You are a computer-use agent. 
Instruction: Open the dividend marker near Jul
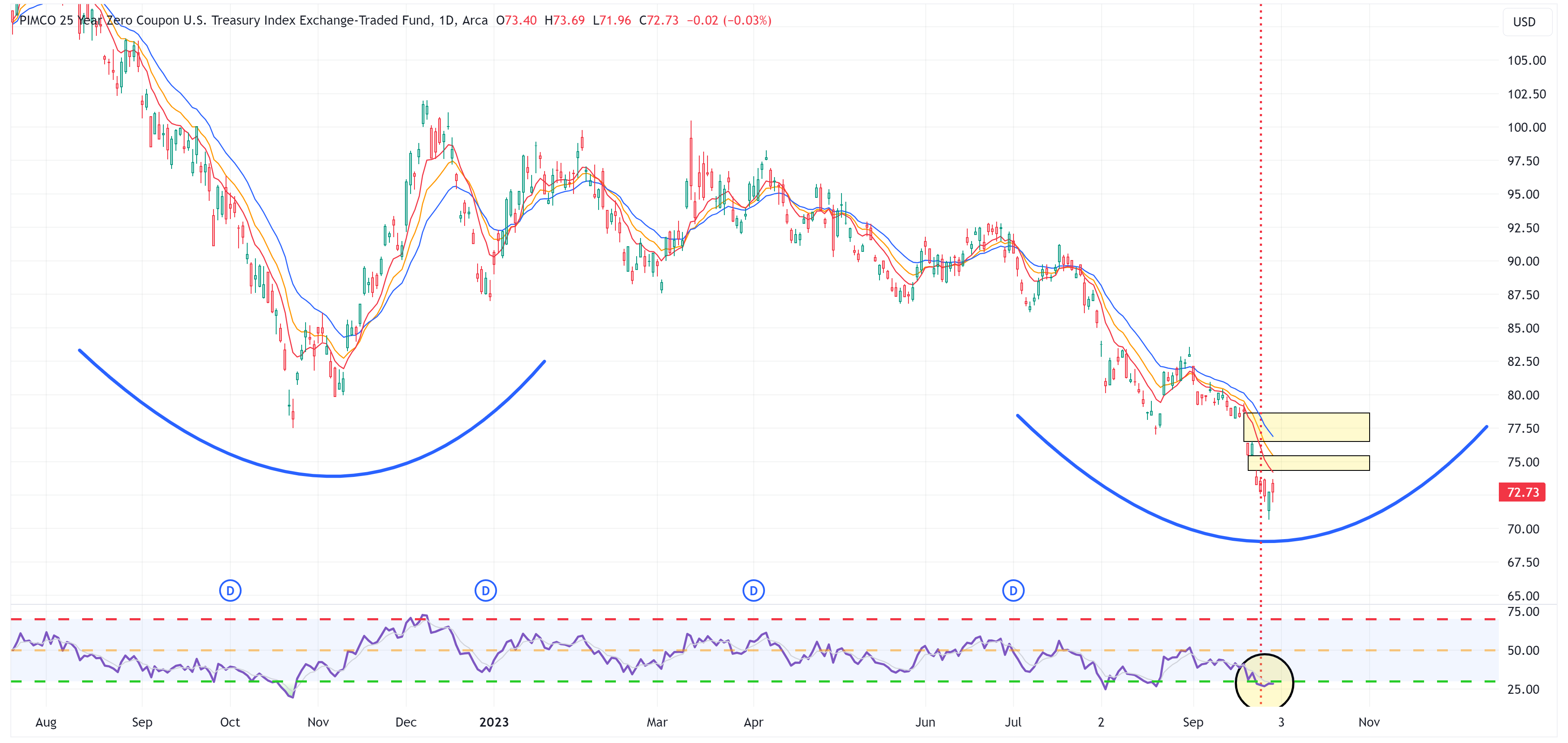pos(1013,590)
